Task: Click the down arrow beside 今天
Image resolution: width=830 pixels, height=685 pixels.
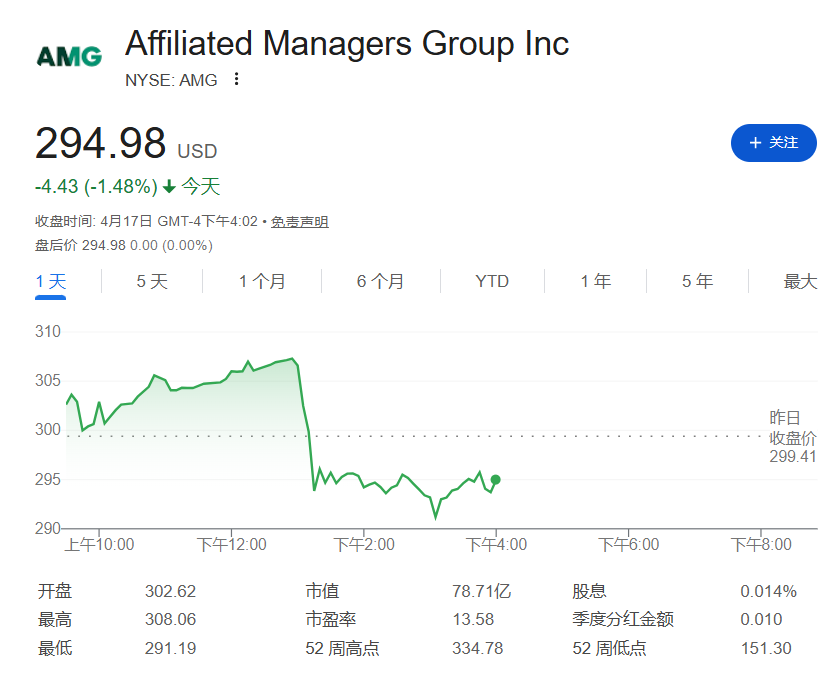Action: [169, 186]
